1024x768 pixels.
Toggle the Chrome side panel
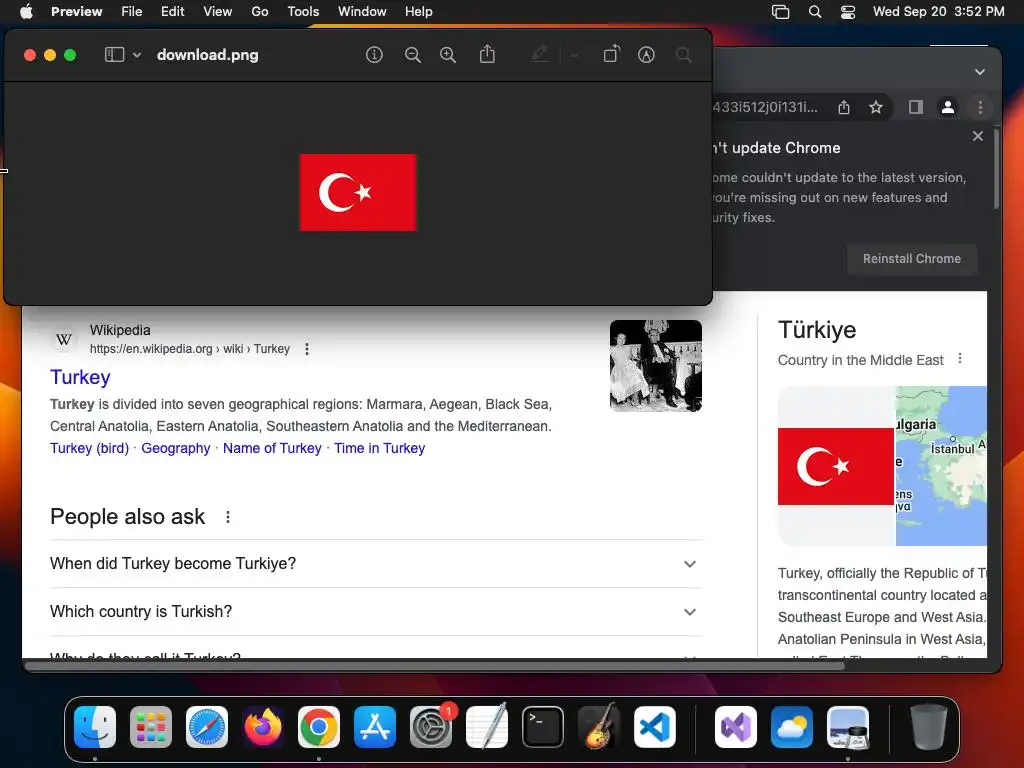pos(916,107)
